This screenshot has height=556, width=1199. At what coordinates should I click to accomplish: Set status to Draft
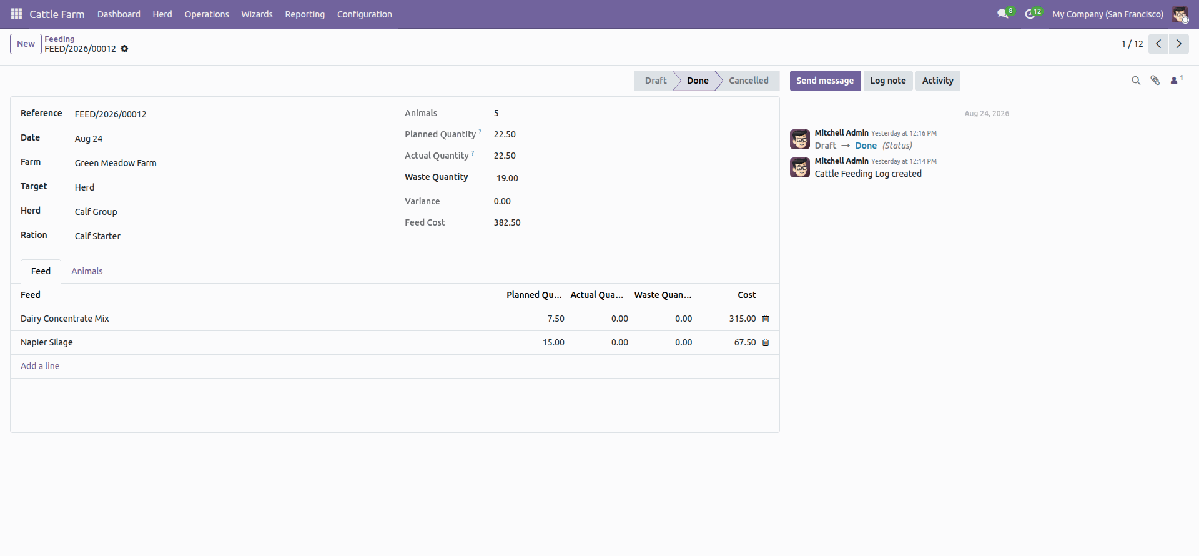(655, 80)
